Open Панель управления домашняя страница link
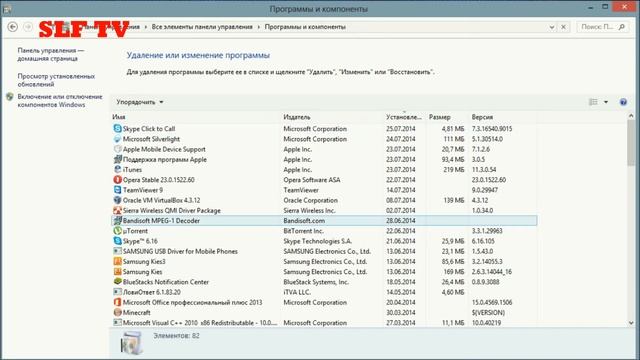The width and height of the screenshot is (640, 360). [50, 54]
